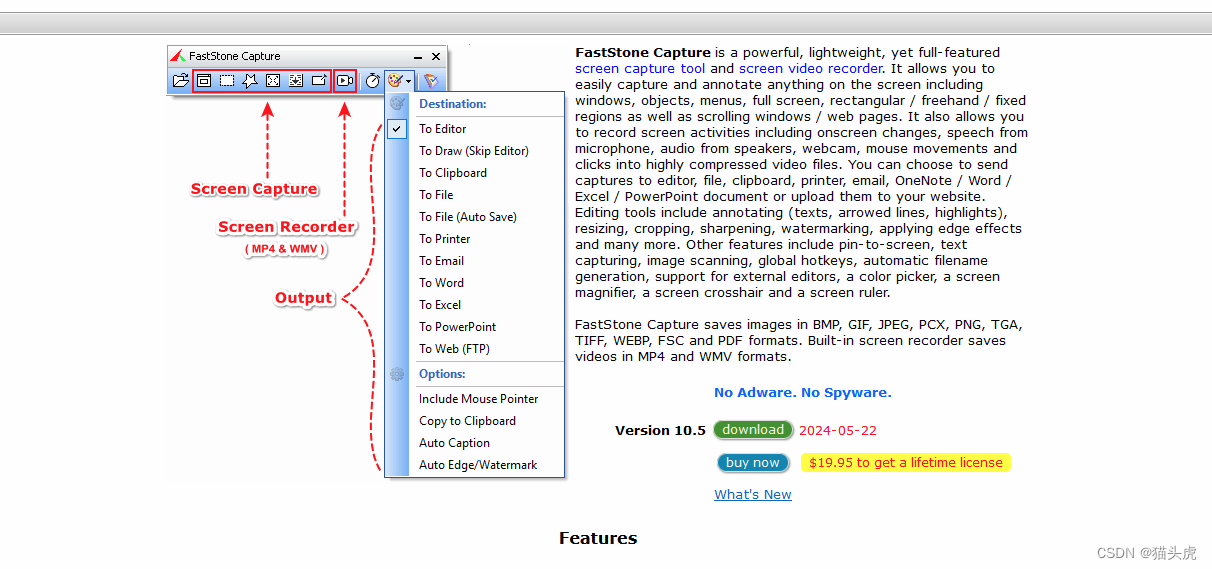
Task: Choose To Web (FTP) destination
Action: point(475,349)
